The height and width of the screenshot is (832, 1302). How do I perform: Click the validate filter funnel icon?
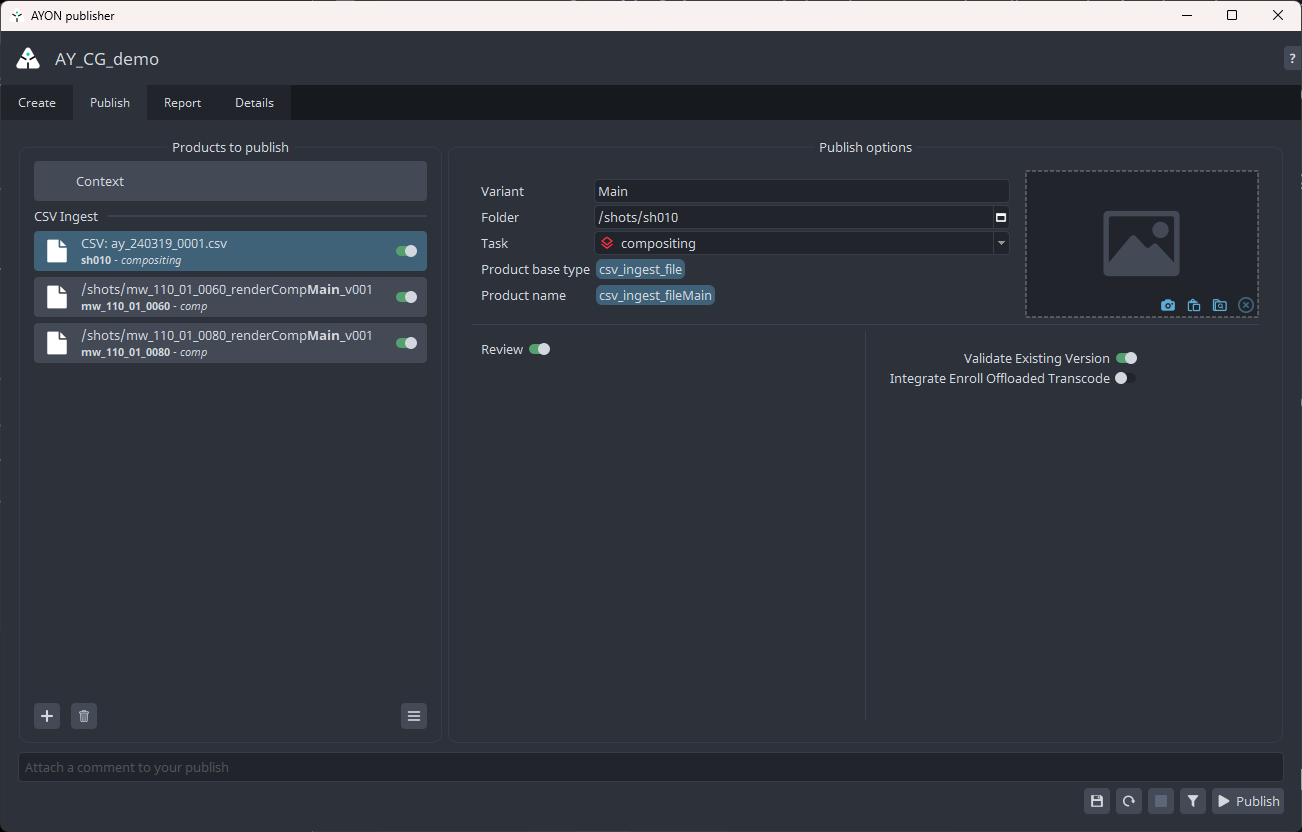pos(1193,801)
